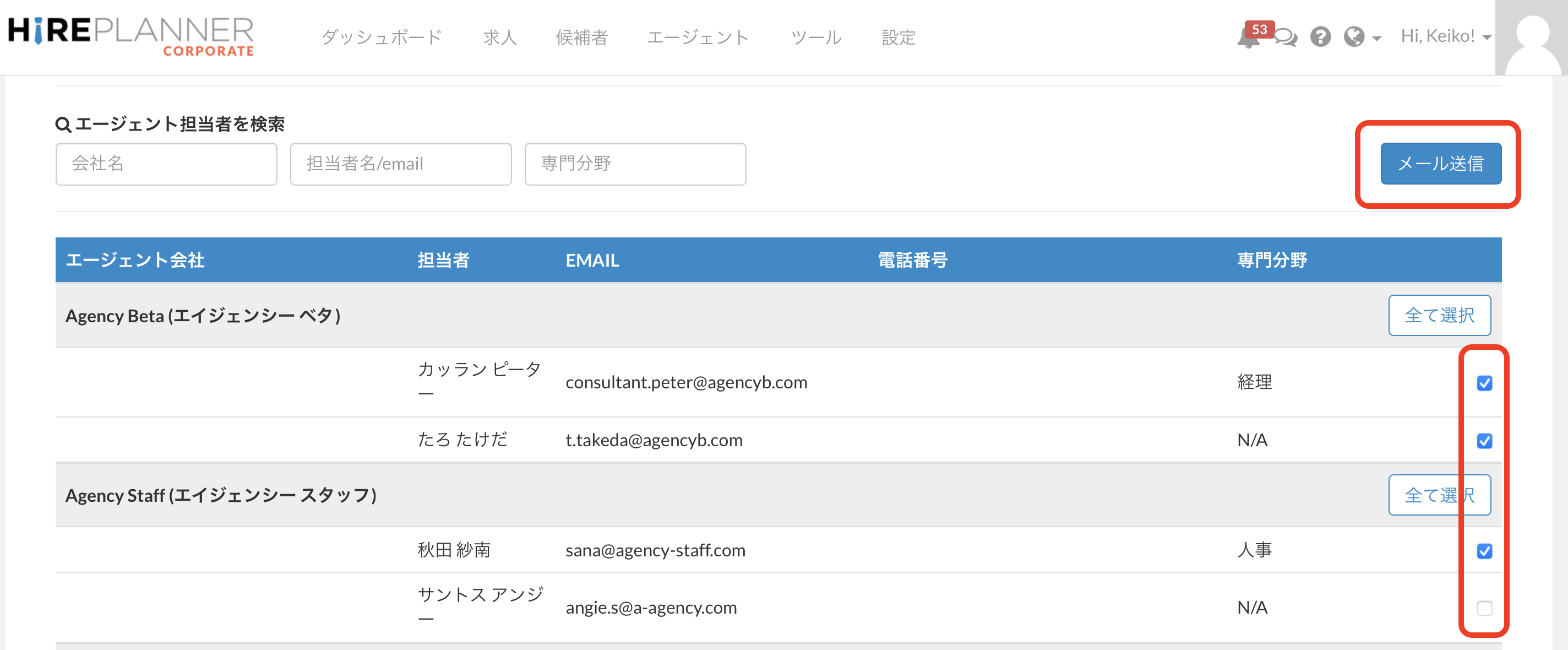Click the 専門分野 search field

pyautogui.click(x=635, y=164)
